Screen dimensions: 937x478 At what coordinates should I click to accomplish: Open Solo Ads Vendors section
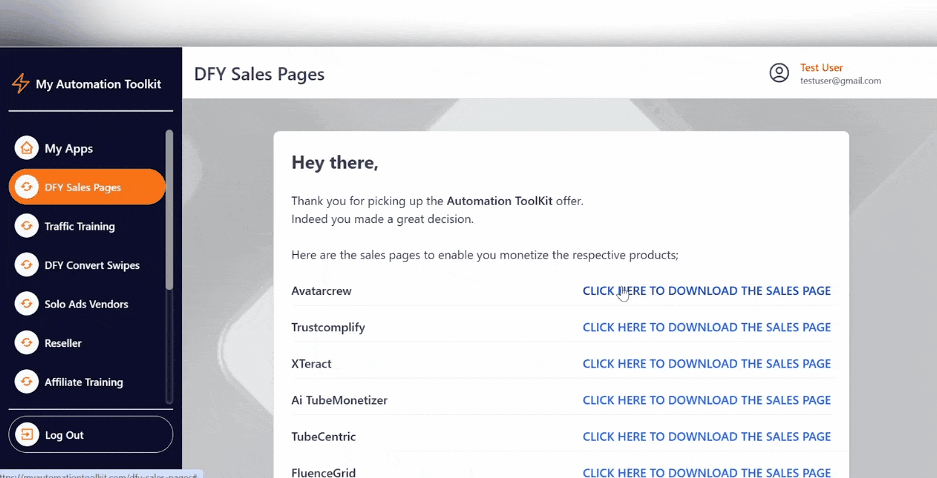coord(87,304)
